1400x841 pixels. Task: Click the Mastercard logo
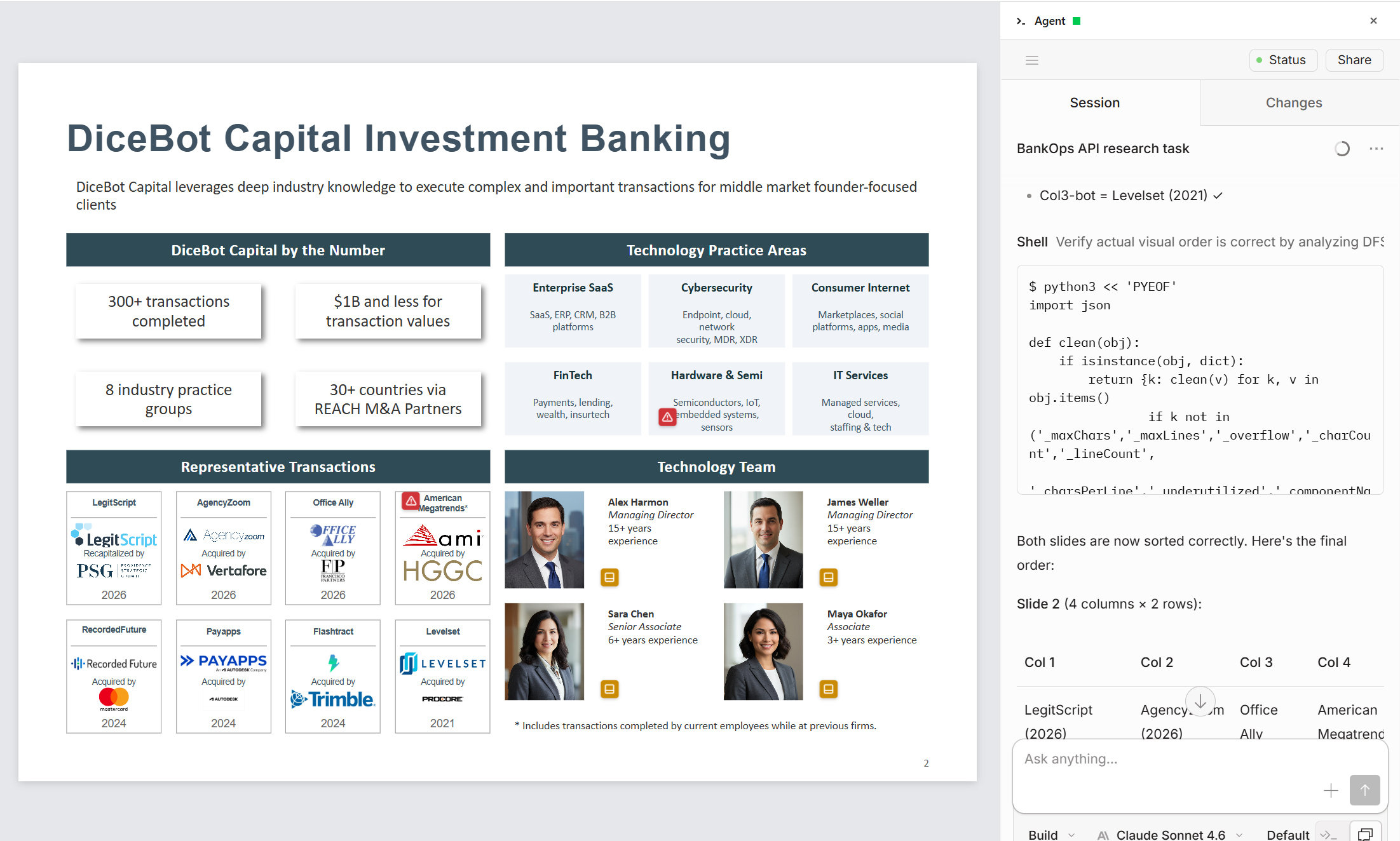click(114, 699)
